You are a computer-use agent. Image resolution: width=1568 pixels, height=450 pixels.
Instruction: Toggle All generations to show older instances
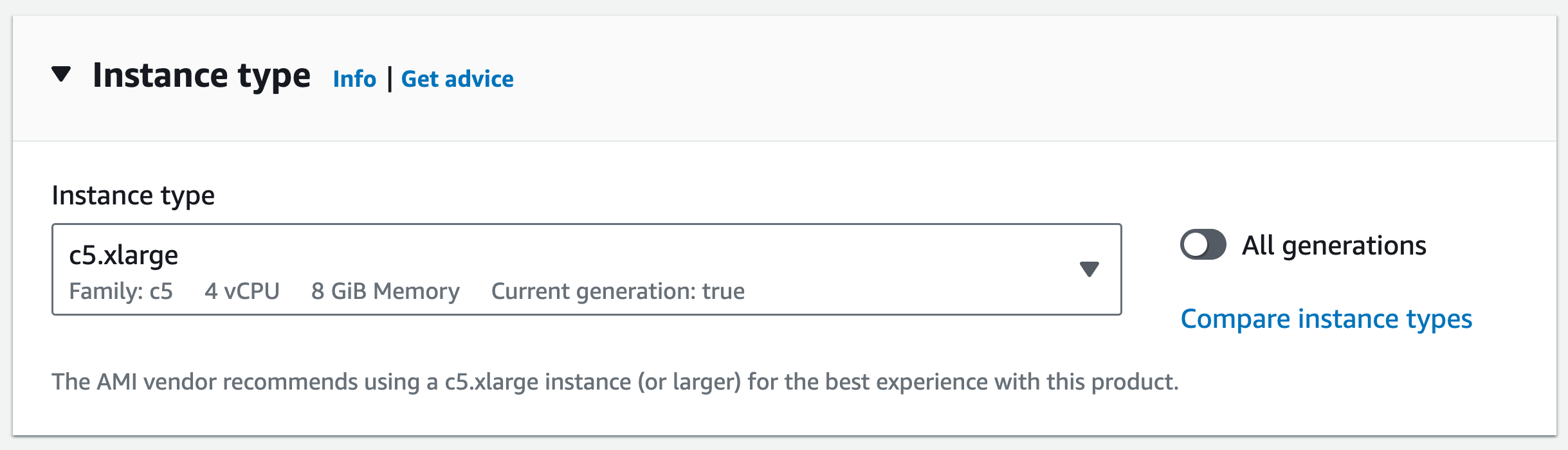tap(1204, 244)
